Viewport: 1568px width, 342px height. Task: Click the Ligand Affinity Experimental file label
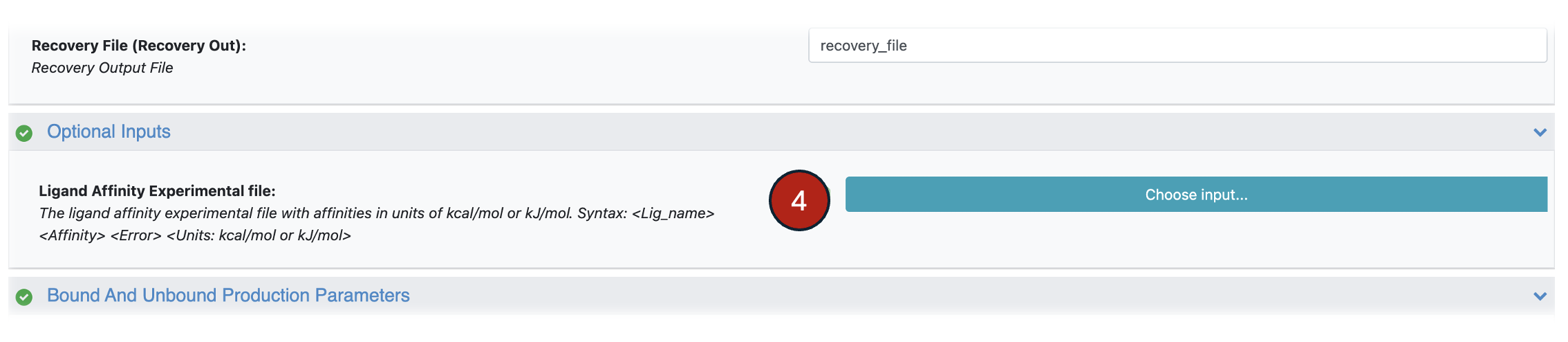tap(157, 191)
